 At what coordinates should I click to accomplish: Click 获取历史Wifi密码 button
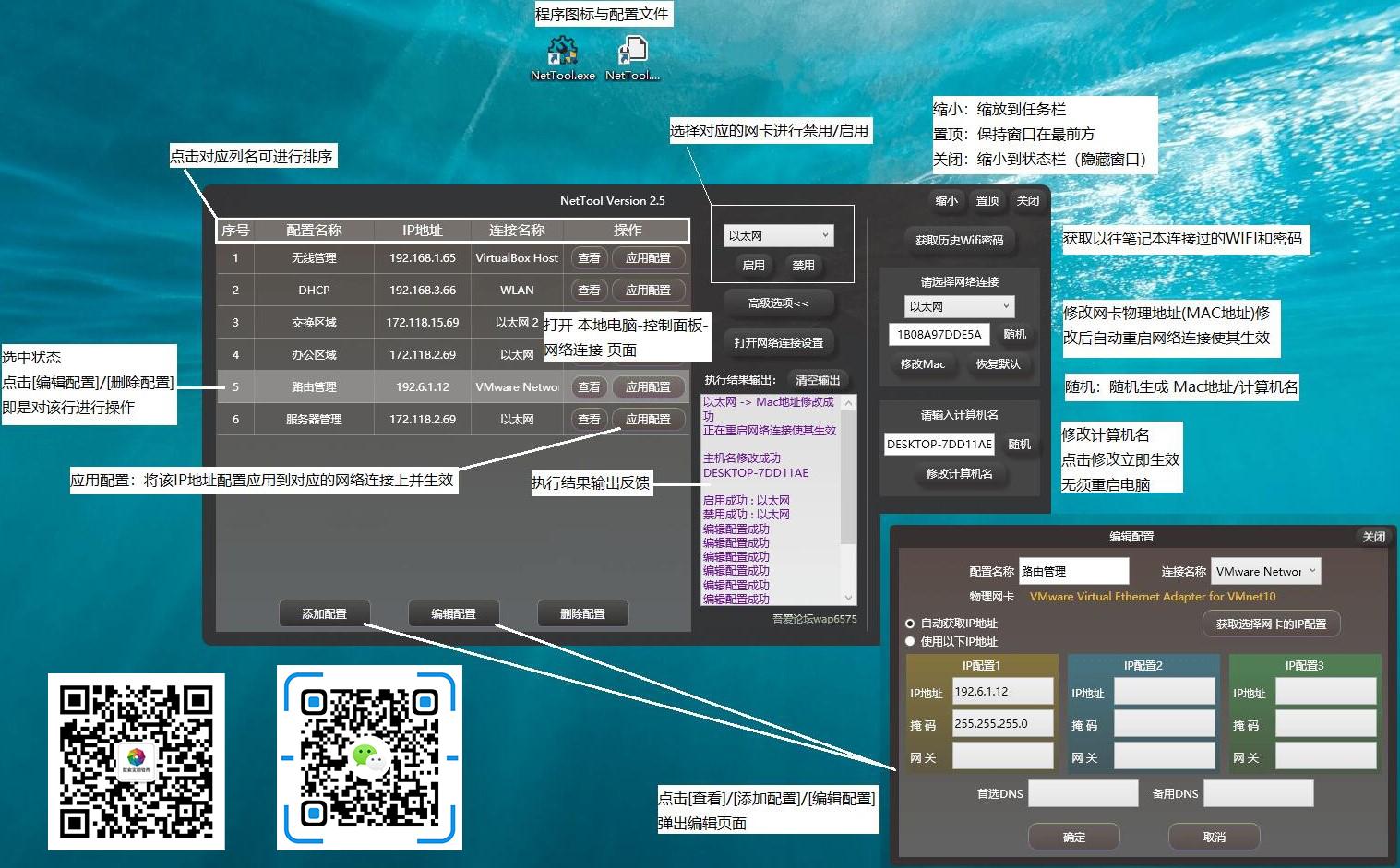[959, 241]
